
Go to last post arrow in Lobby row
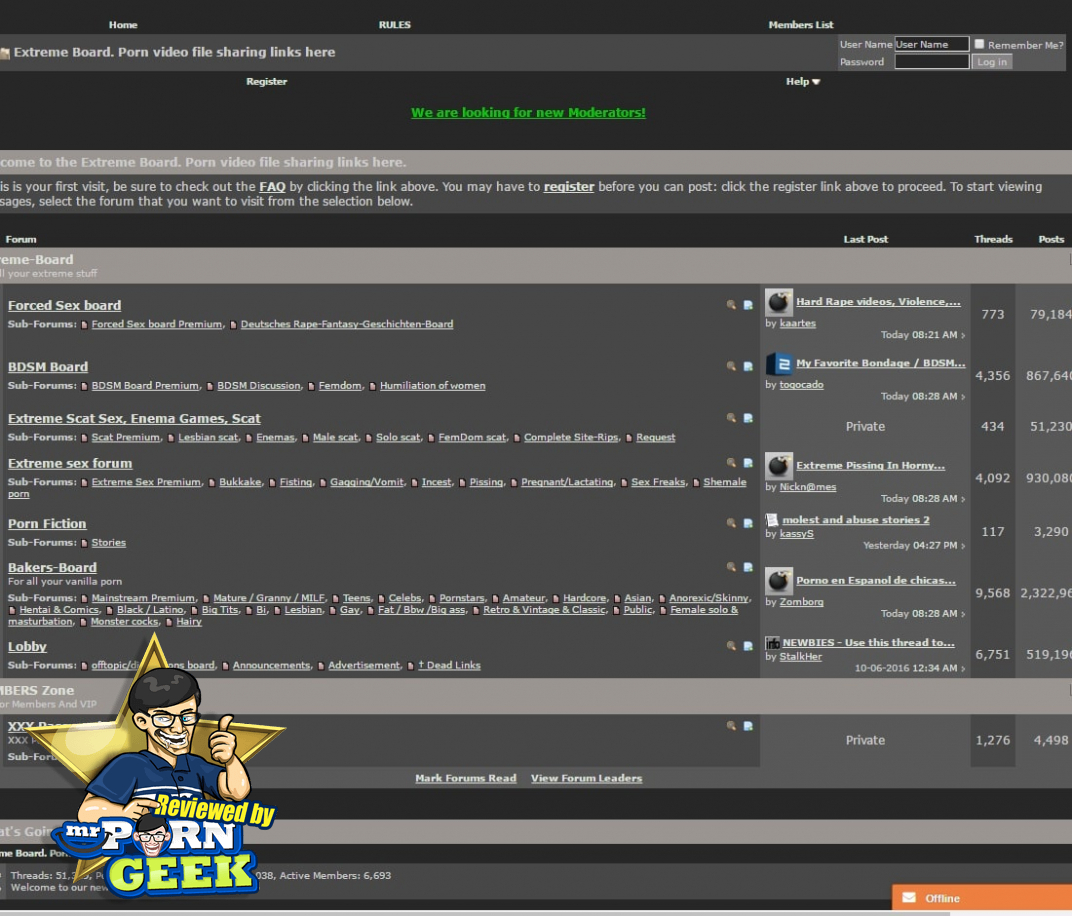(963, 669)
